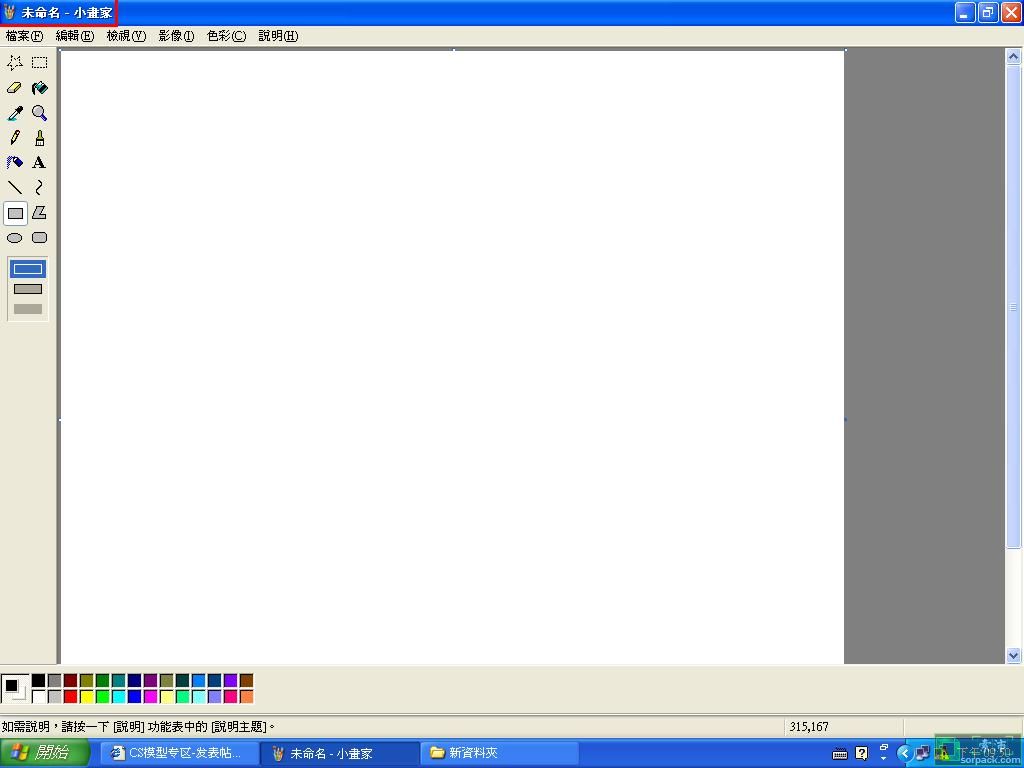Image resolution: width=1024 pixels, height=768 pixels.
Task: Click the keyboard language bar tray icon
Action: 840,754
